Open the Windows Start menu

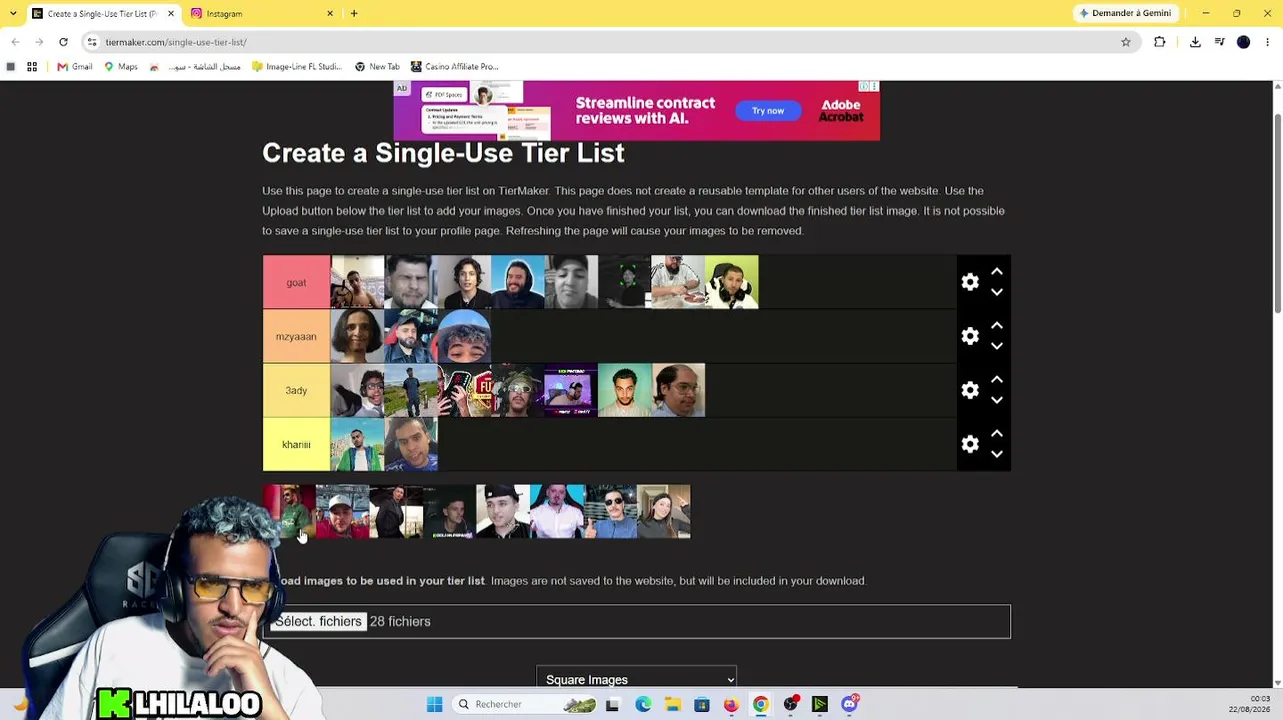[x=434, y=704]
